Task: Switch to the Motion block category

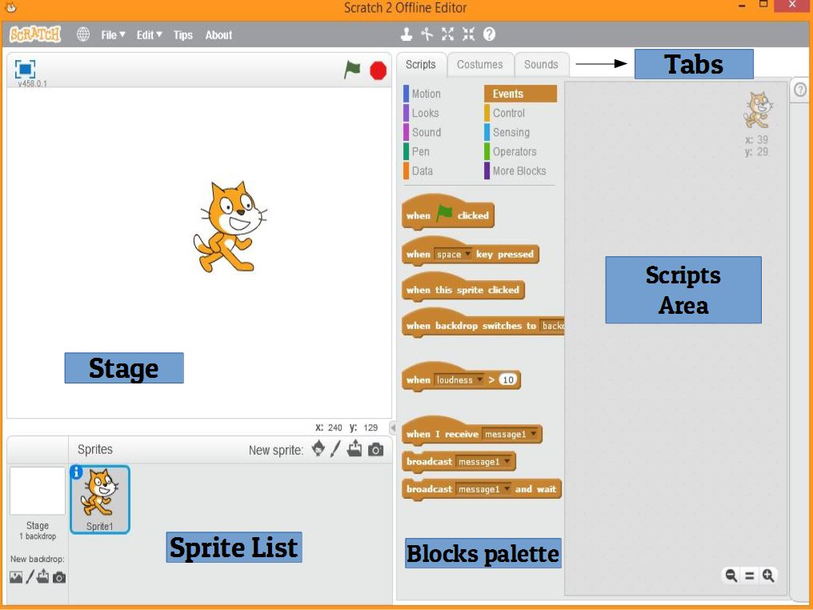Action: pyautogui.click(x=427, y=93)
